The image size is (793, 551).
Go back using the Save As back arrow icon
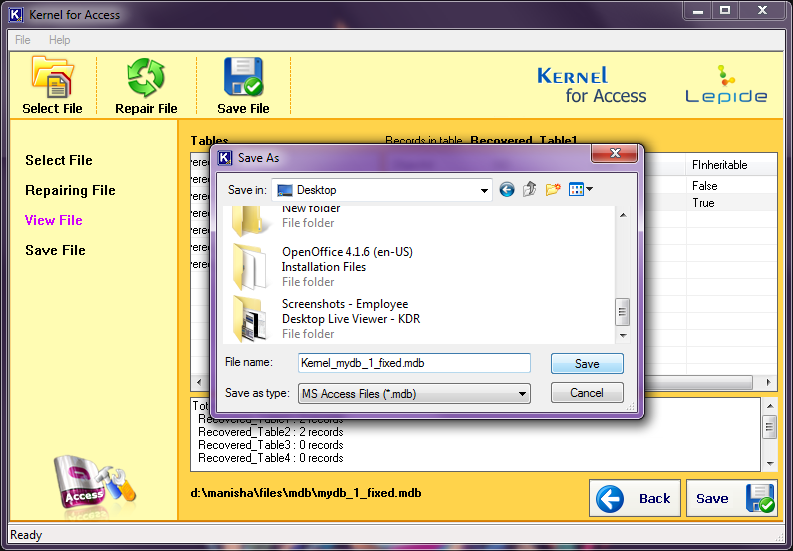[507, 190]
